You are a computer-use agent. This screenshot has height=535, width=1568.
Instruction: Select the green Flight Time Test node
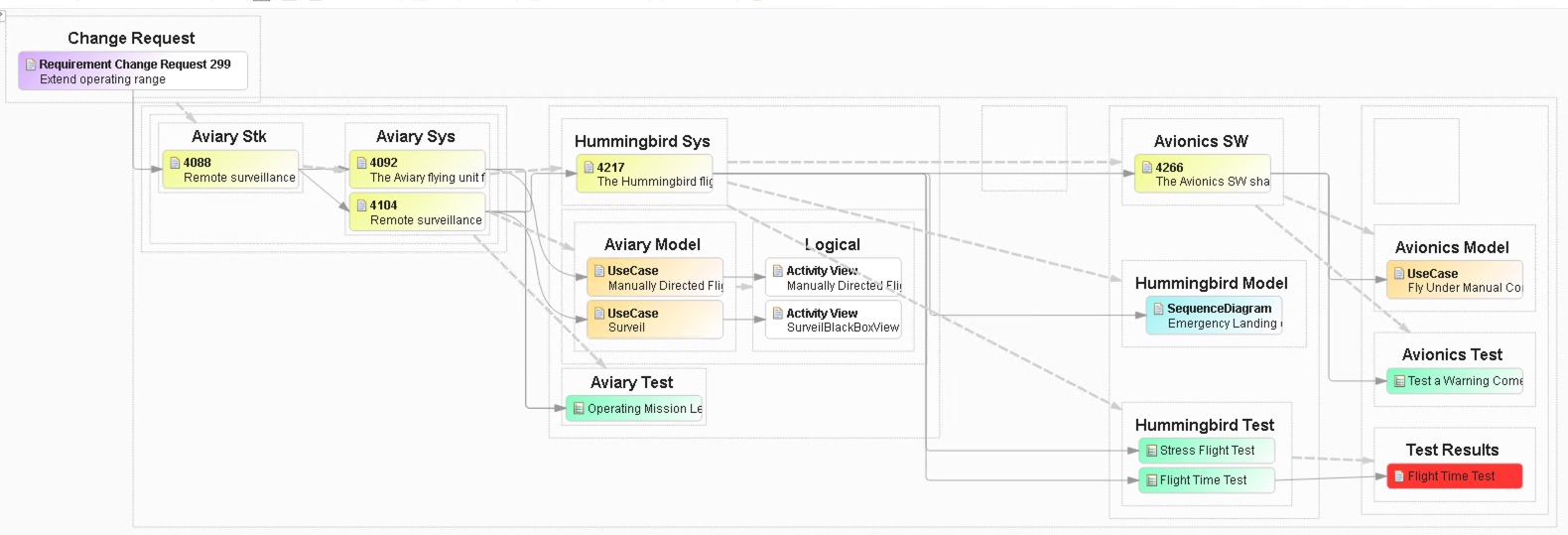coord(1206,480)
